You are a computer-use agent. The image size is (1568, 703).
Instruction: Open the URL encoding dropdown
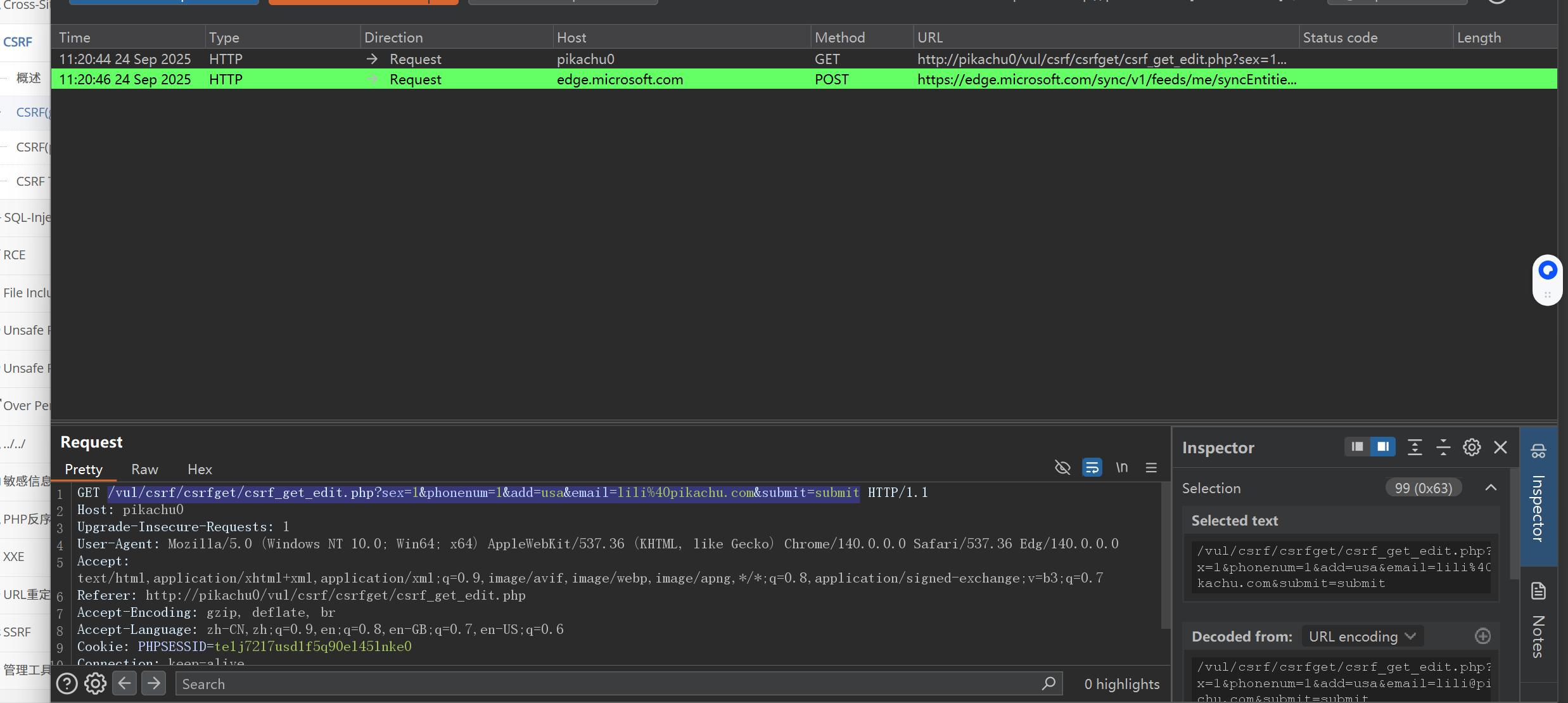1362,636
